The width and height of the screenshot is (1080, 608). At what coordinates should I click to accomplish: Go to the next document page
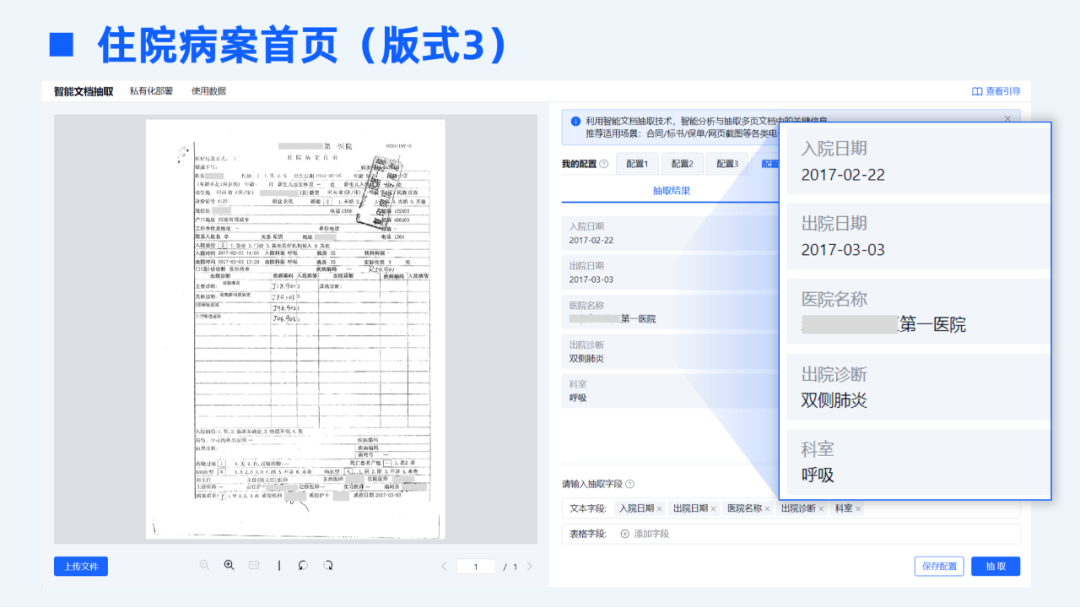pyautogui.click(x=530, y=567)
